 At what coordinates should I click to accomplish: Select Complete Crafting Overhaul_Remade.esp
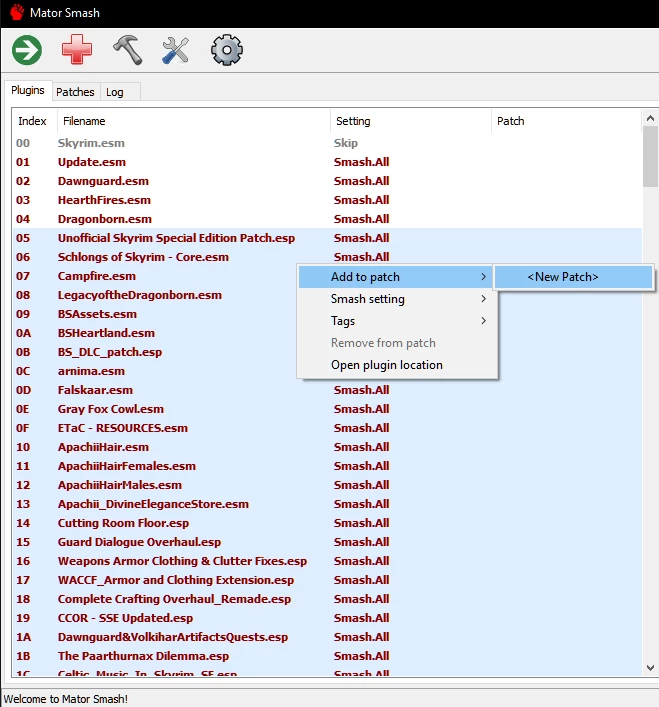click(x=328, y=599)
